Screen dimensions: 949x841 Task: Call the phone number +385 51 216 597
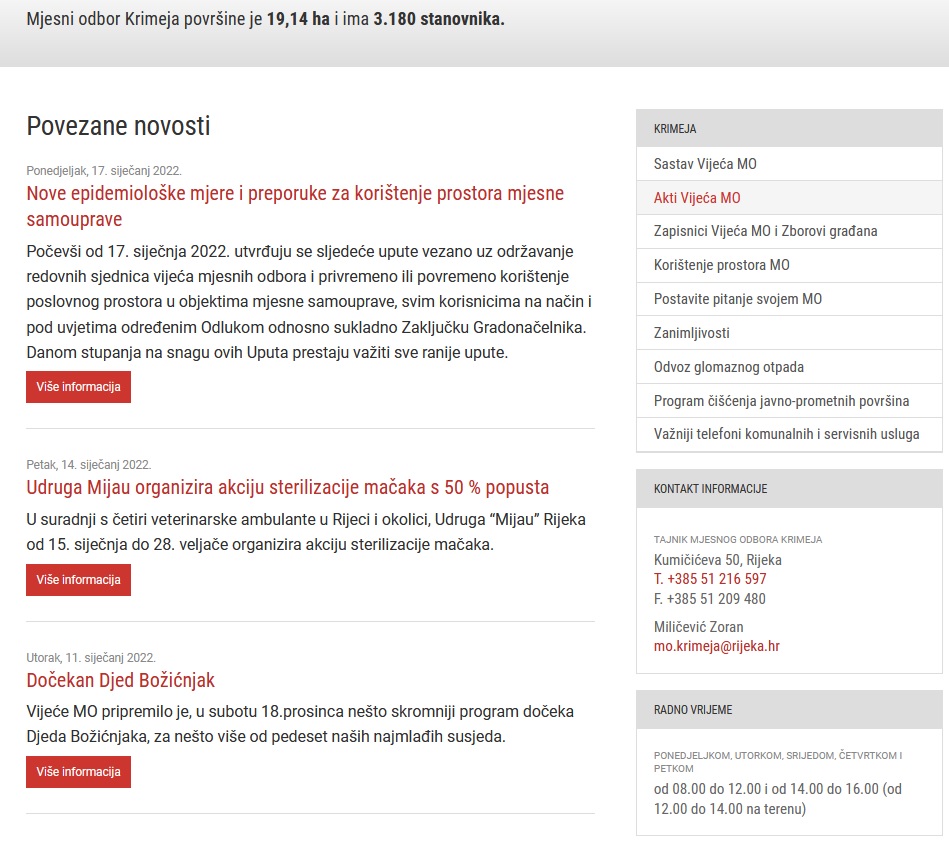tap(710, 579)
